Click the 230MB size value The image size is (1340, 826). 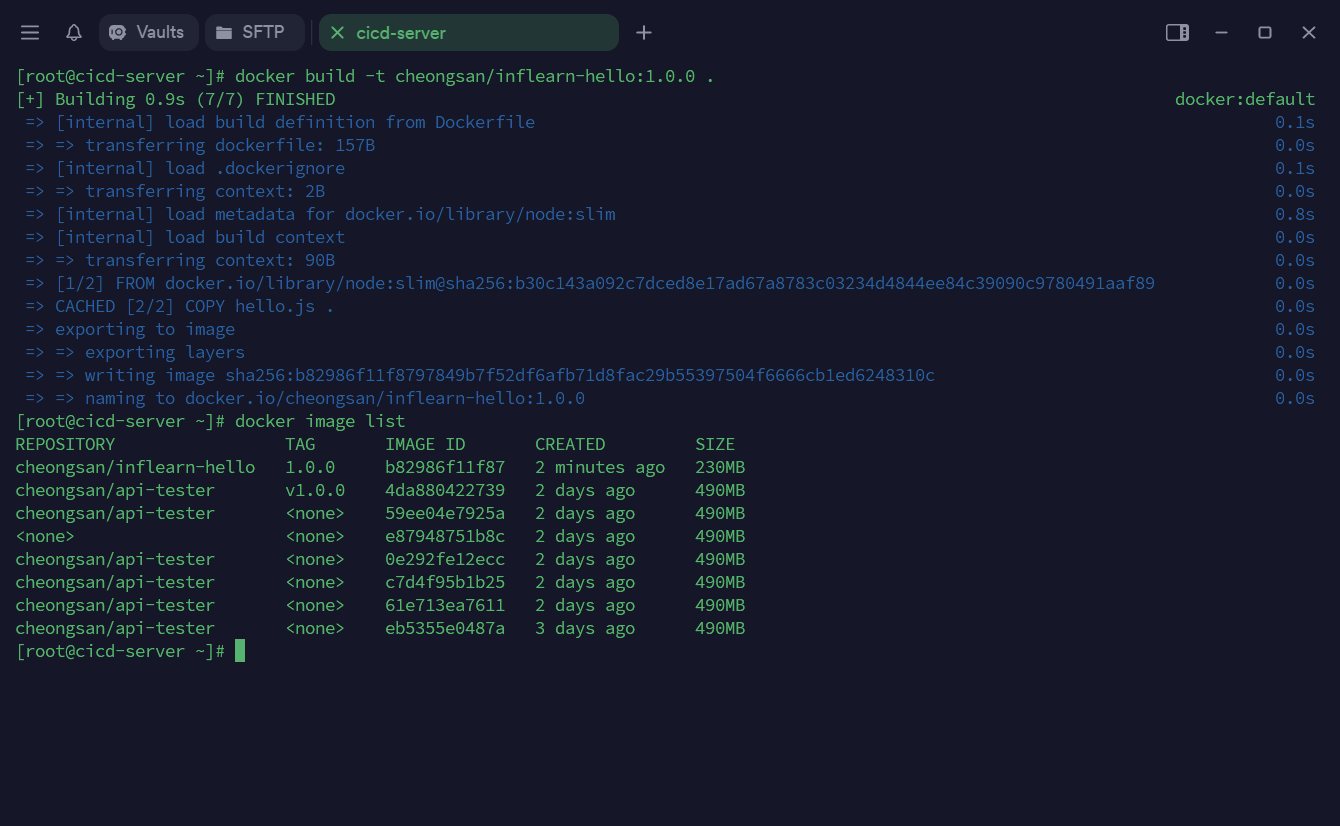pos(720,467)
